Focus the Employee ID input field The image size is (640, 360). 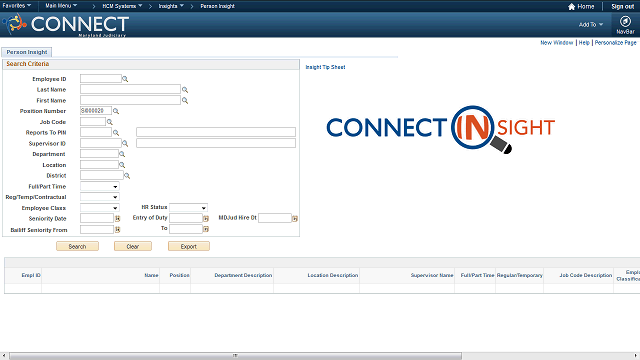100,79
